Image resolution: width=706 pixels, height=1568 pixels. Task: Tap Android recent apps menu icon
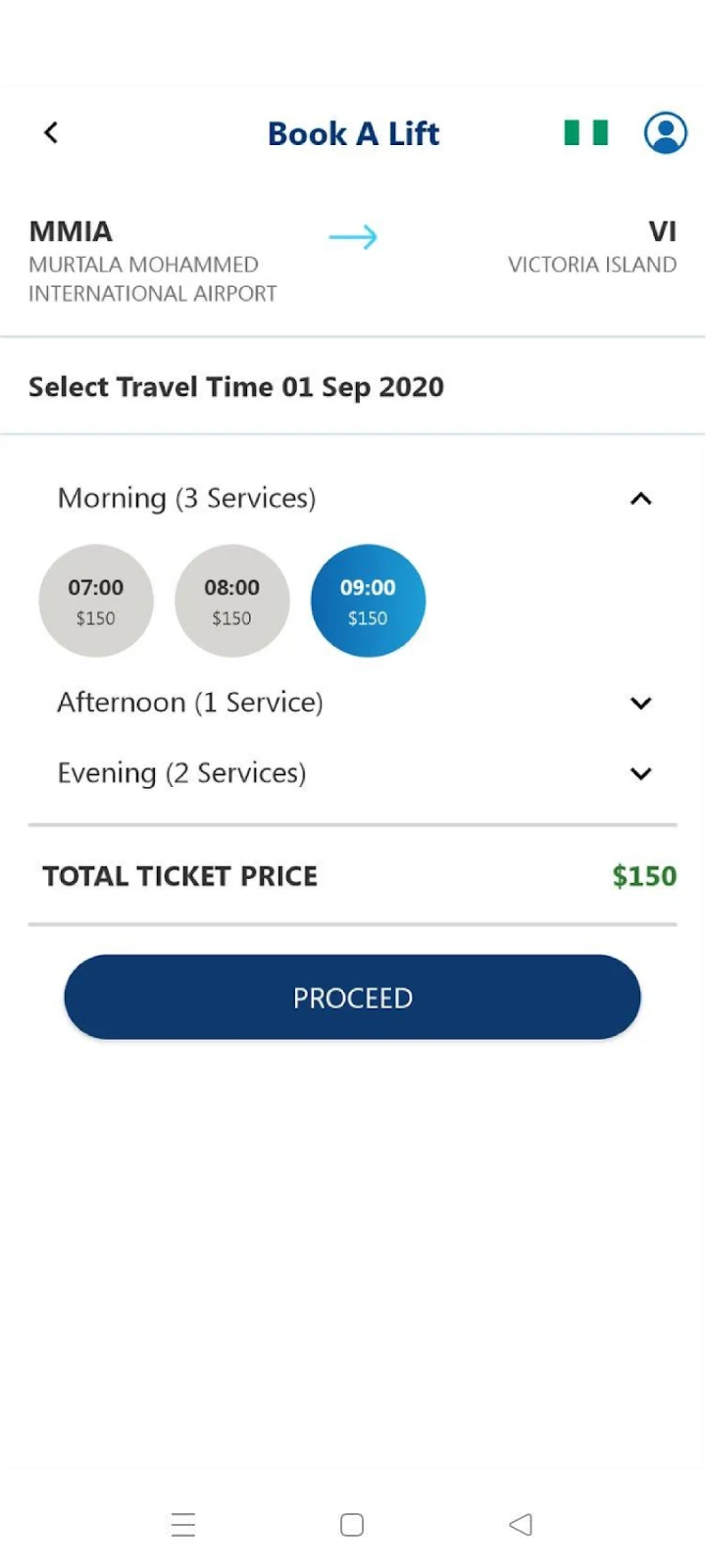(x=183, y=1524)
